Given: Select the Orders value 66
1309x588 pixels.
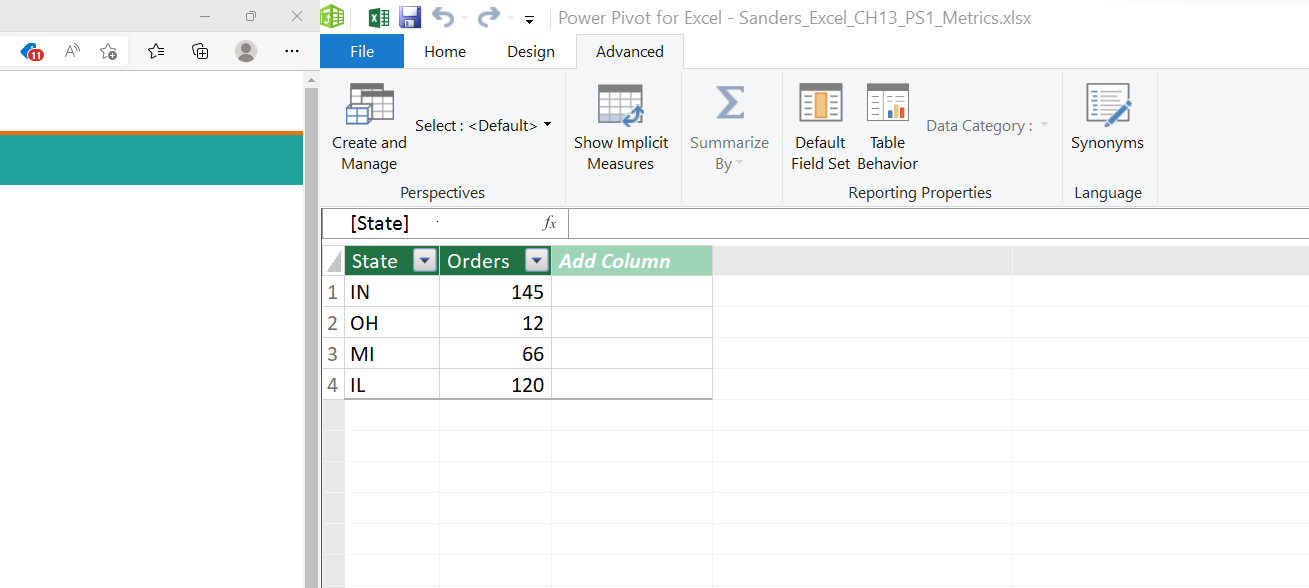Looking at the screenshot, I should coord(495,354).
